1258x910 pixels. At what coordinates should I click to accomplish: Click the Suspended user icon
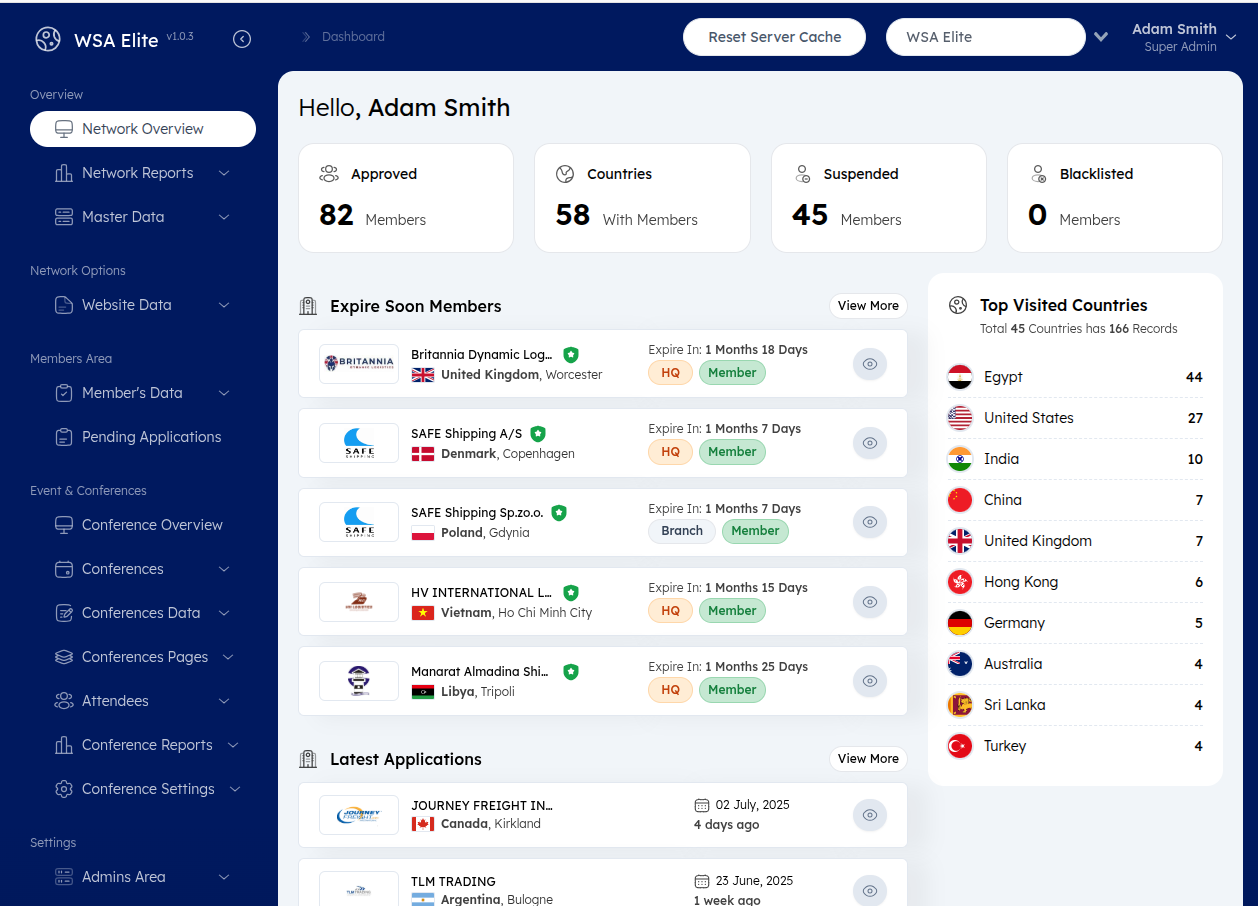pyautogui.click(x=802, y=174)
